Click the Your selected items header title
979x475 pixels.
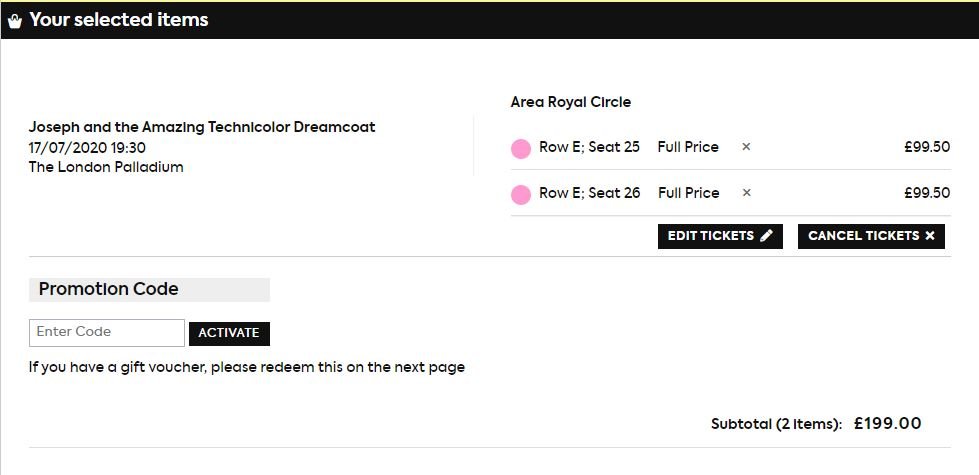(119, 20)
